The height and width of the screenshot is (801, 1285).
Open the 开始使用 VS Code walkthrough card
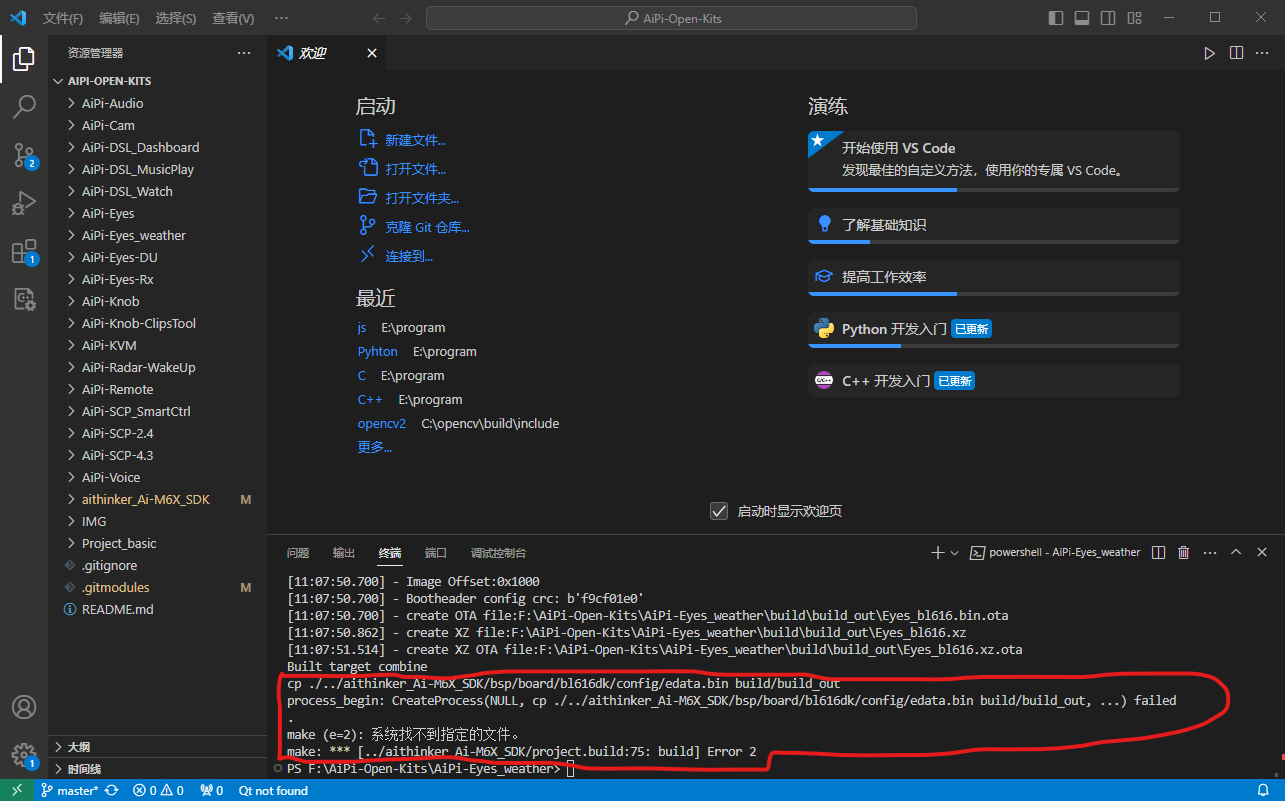click(993, 160)
